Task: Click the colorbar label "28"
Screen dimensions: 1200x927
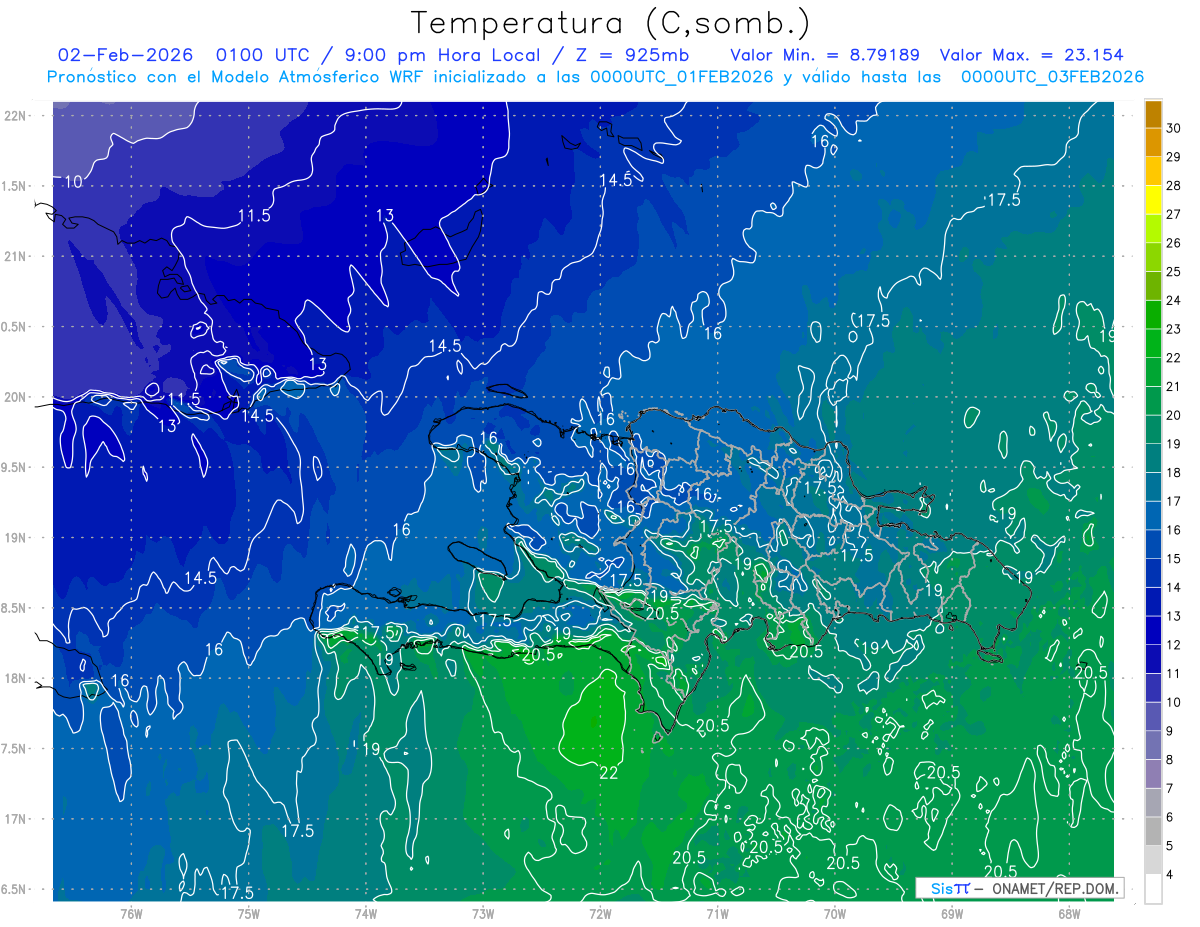Action: [1174, 186]
